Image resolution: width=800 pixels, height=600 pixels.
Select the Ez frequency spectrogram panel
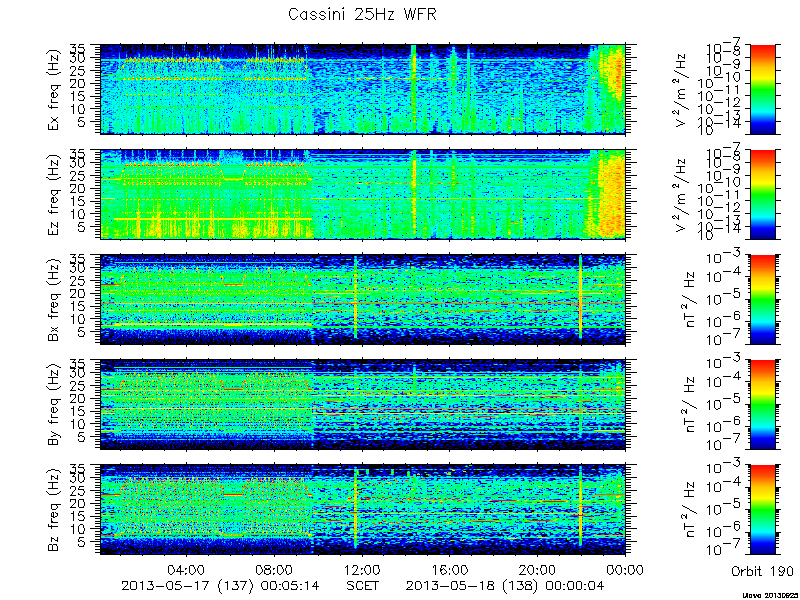(x=363, y=194)
